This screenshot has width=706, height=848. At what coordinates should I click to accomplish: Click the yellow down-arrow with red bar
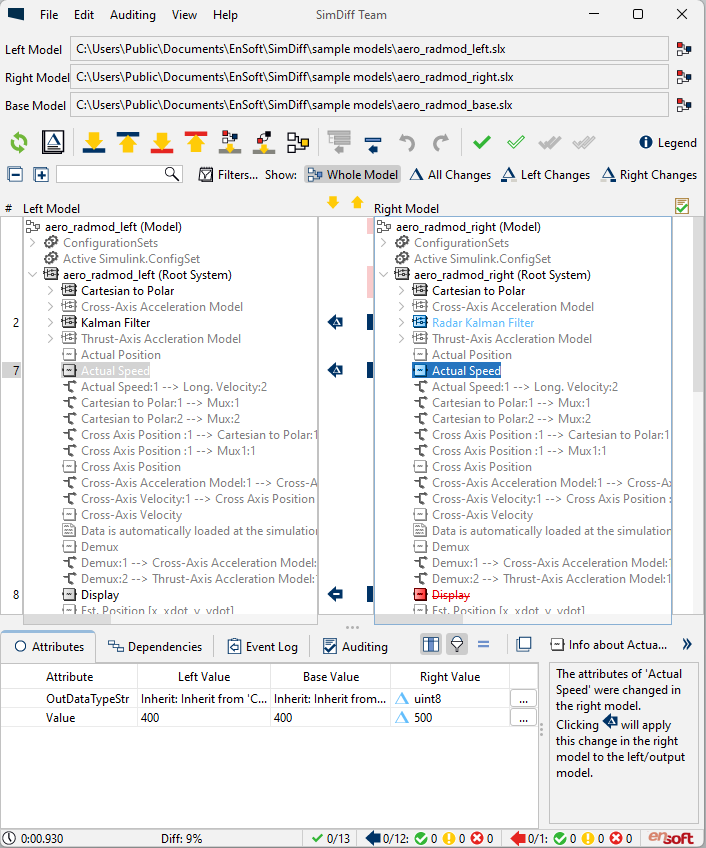pyautogui.click(x=162, y=143)
